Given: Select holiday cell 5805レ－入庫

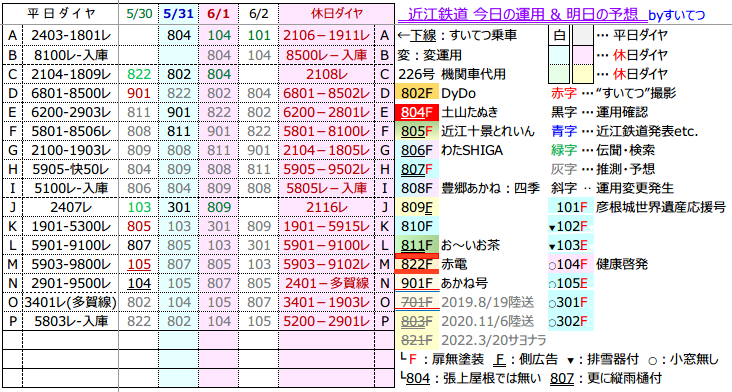Looking at the screenshot, I should pyautogui.click(x=327, y=189).
